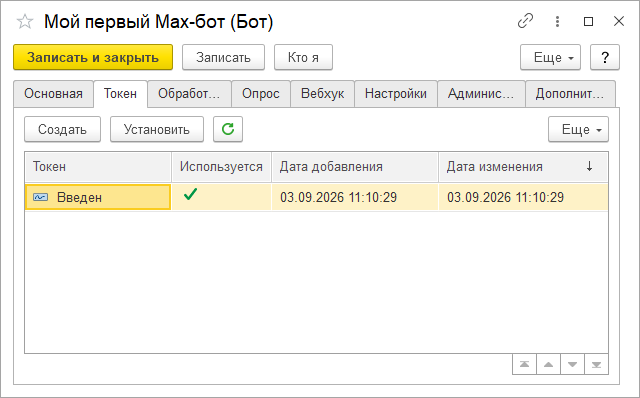
Task: Sort by the Токен column header
Action: click(x=98, y=167)
